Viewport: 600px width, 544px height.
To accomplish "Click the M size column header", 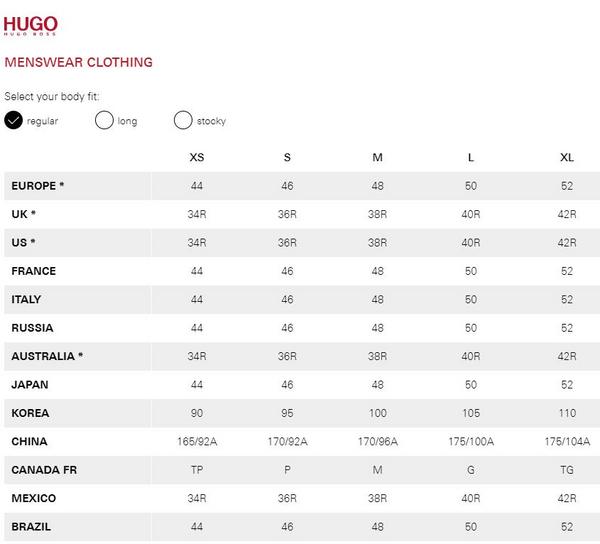I will click(377, 157).
